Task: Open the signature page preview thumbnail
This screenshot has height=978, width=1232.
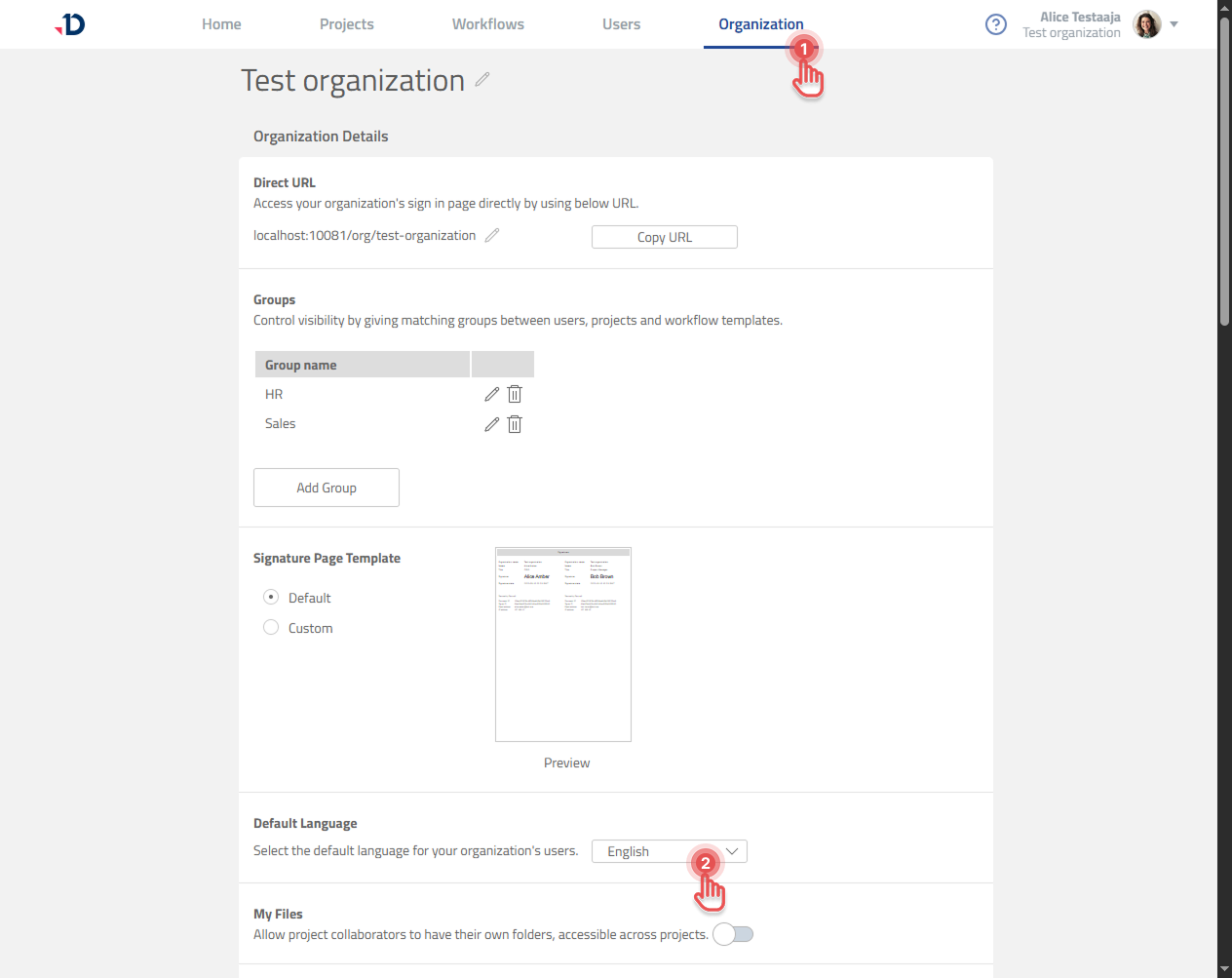Action: (x=563, y=645)
